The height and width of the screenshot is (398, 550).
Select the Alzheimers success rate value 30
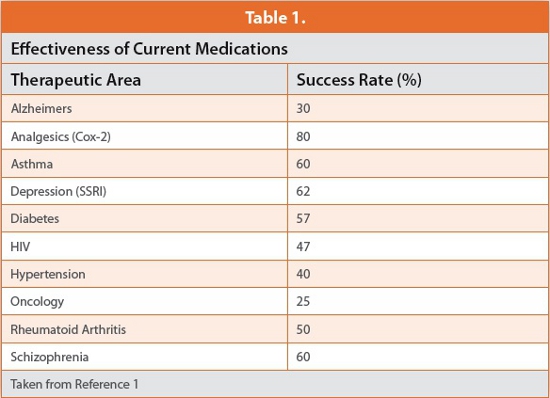303,108
